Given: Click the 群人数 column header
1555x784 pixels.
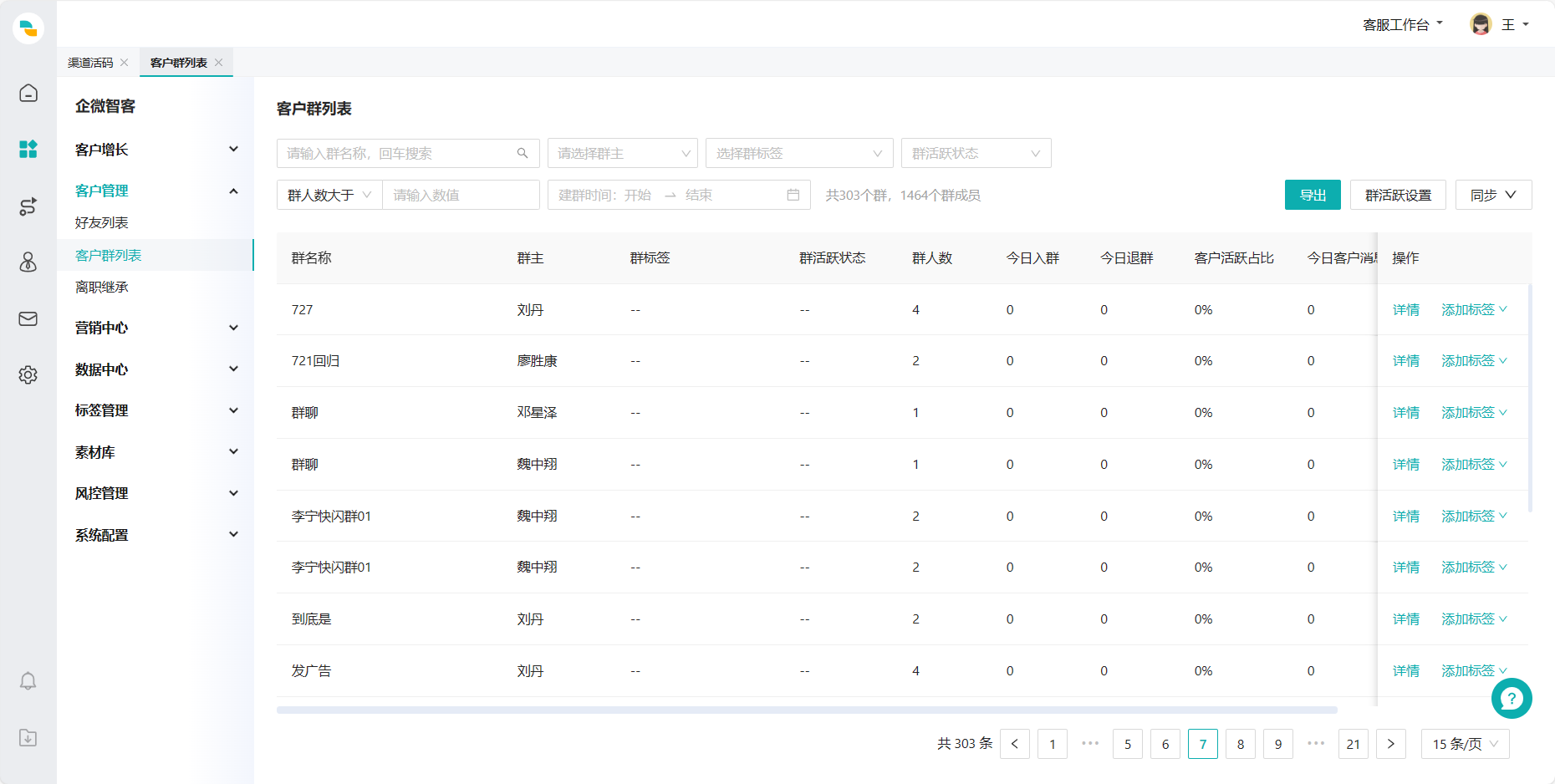Looking at the screenshot, I should tap(932, 257).
